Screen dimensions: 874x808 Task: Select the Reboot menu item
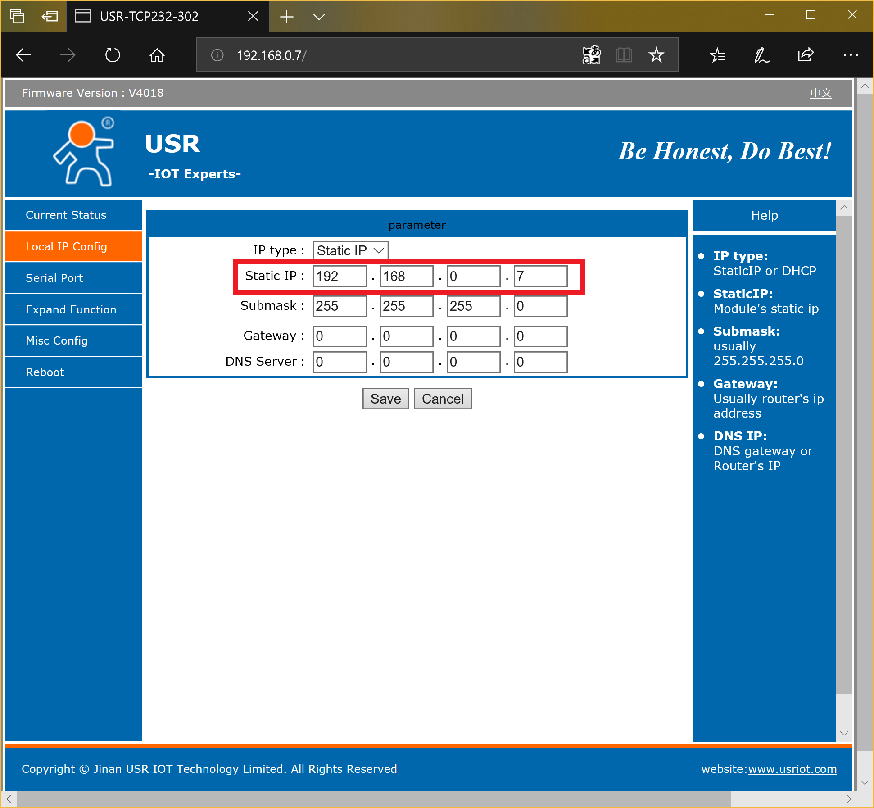pos(74,372)
